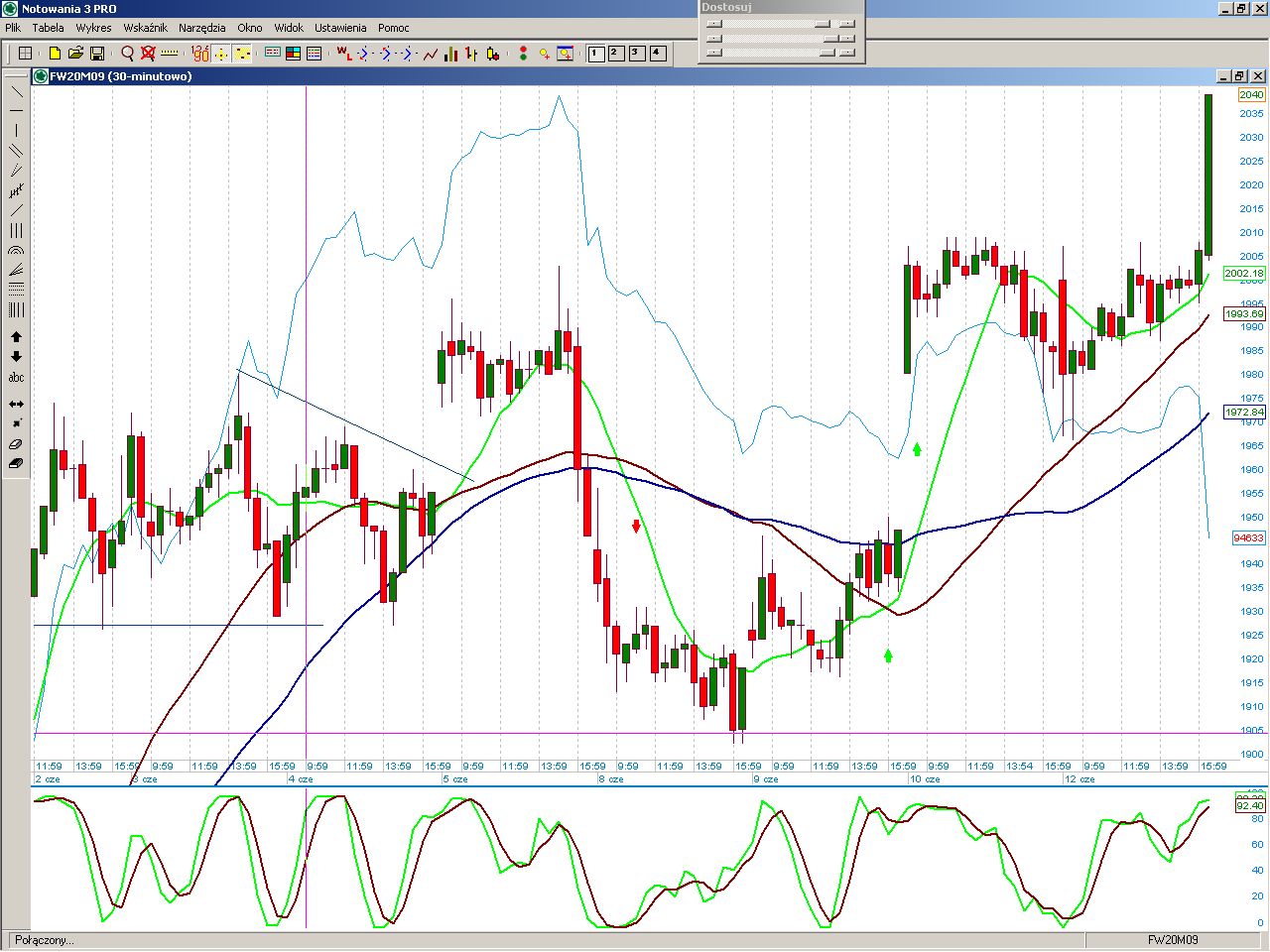Image resolution: width=1270 pixels, height=952 pixels.
Task: Open the Tabela menu
Action: click(48, 28)
